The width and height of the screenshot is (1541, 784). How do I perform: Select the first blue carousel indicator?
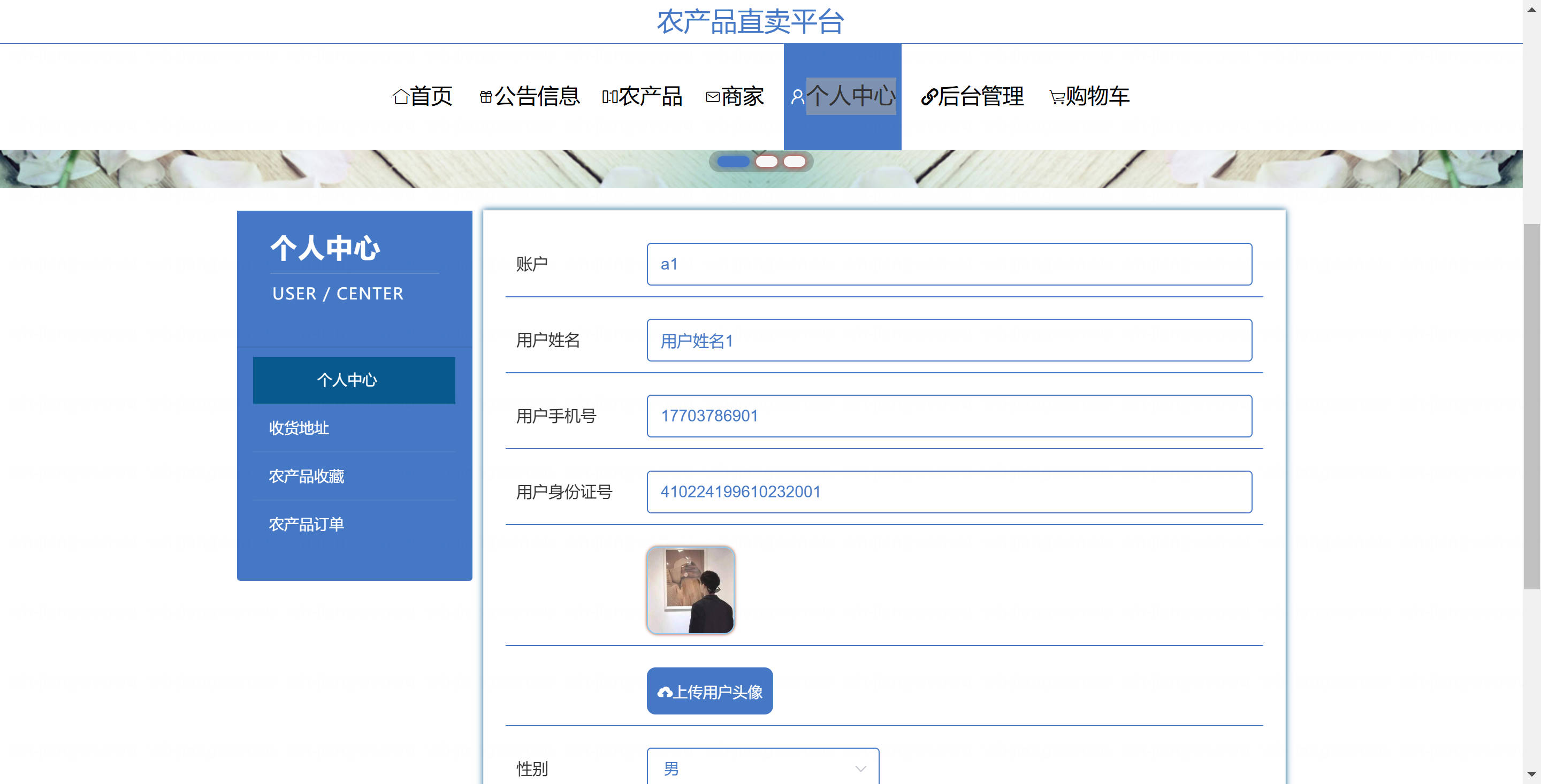(x=733, y=162)
